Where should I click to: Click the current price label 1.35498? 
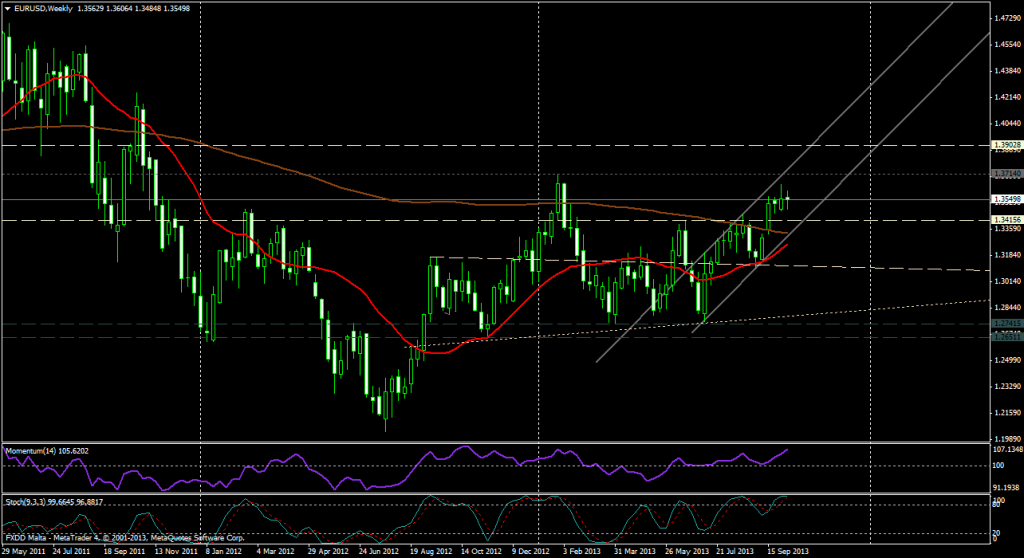tap(1005, 199)
